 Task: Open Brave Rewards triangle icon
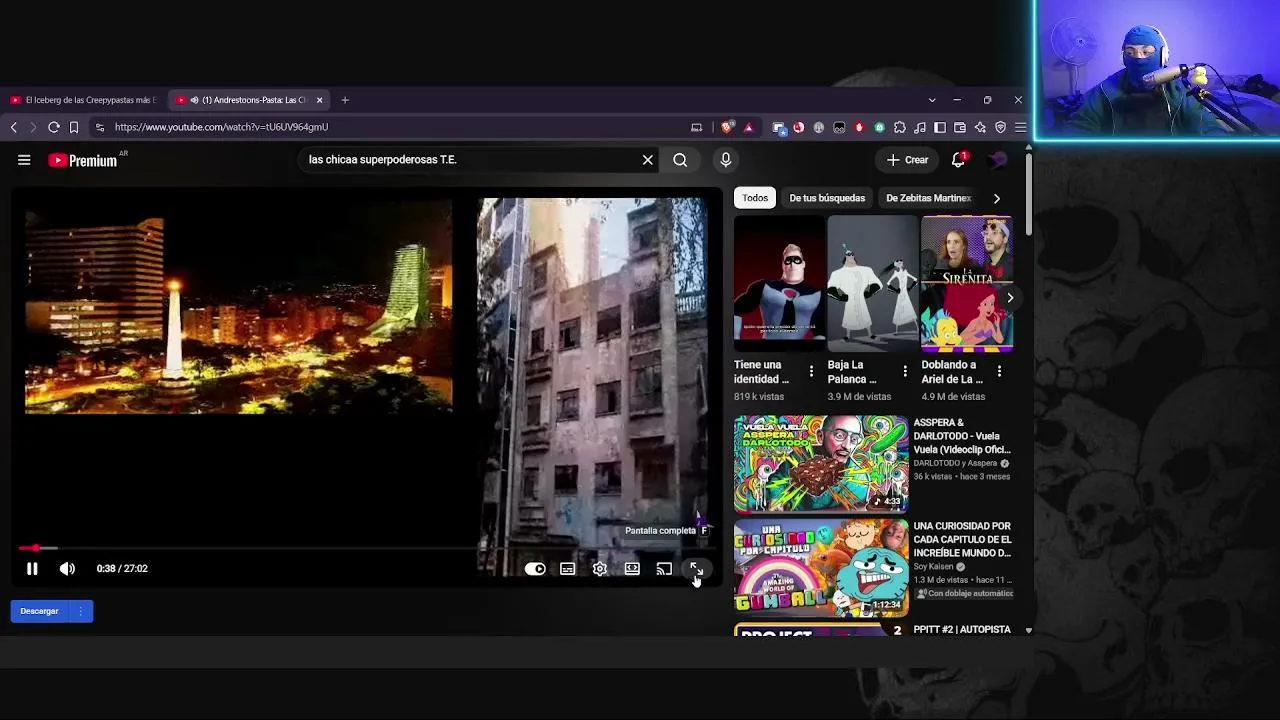(748, 127)
